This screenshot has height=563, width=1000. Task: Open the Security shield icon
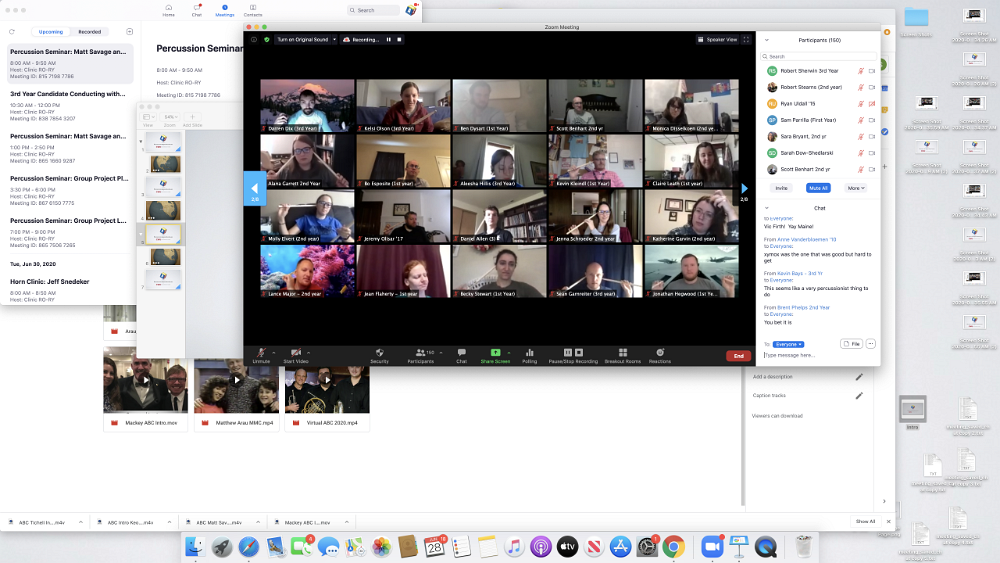point(379,352)
